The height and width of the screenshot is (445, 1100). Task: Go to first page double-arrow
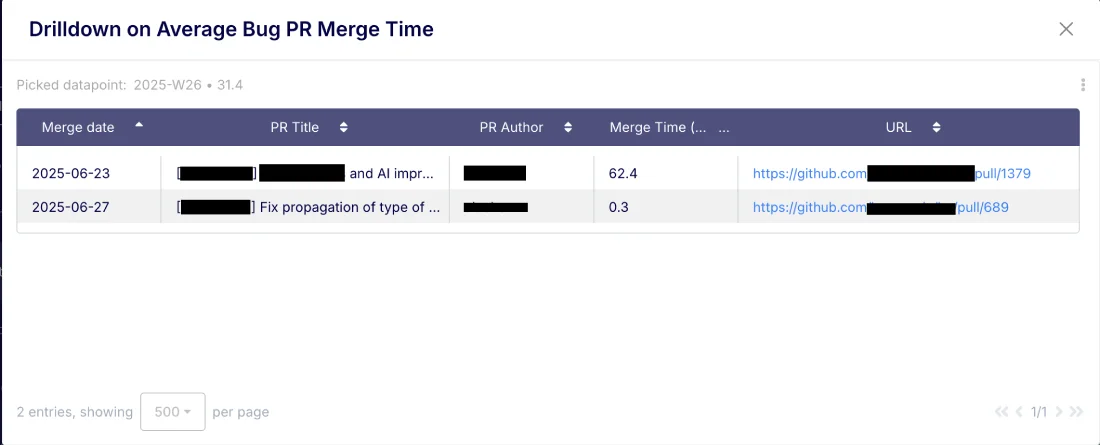pos(1001,411)
